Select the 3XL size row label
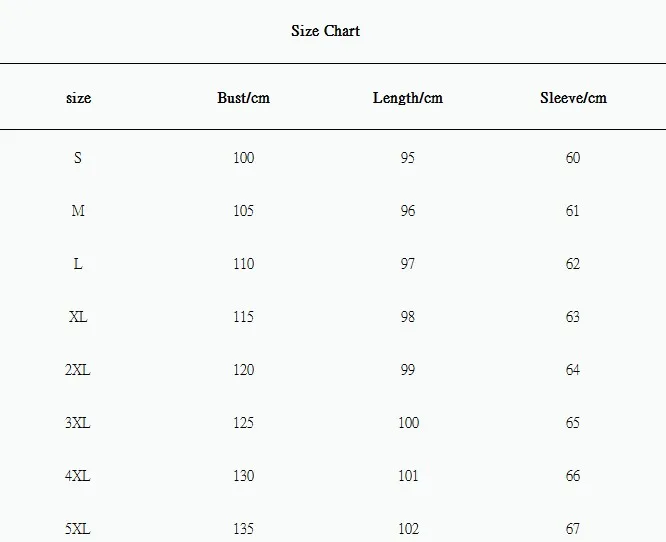 (x=78, y=423)
